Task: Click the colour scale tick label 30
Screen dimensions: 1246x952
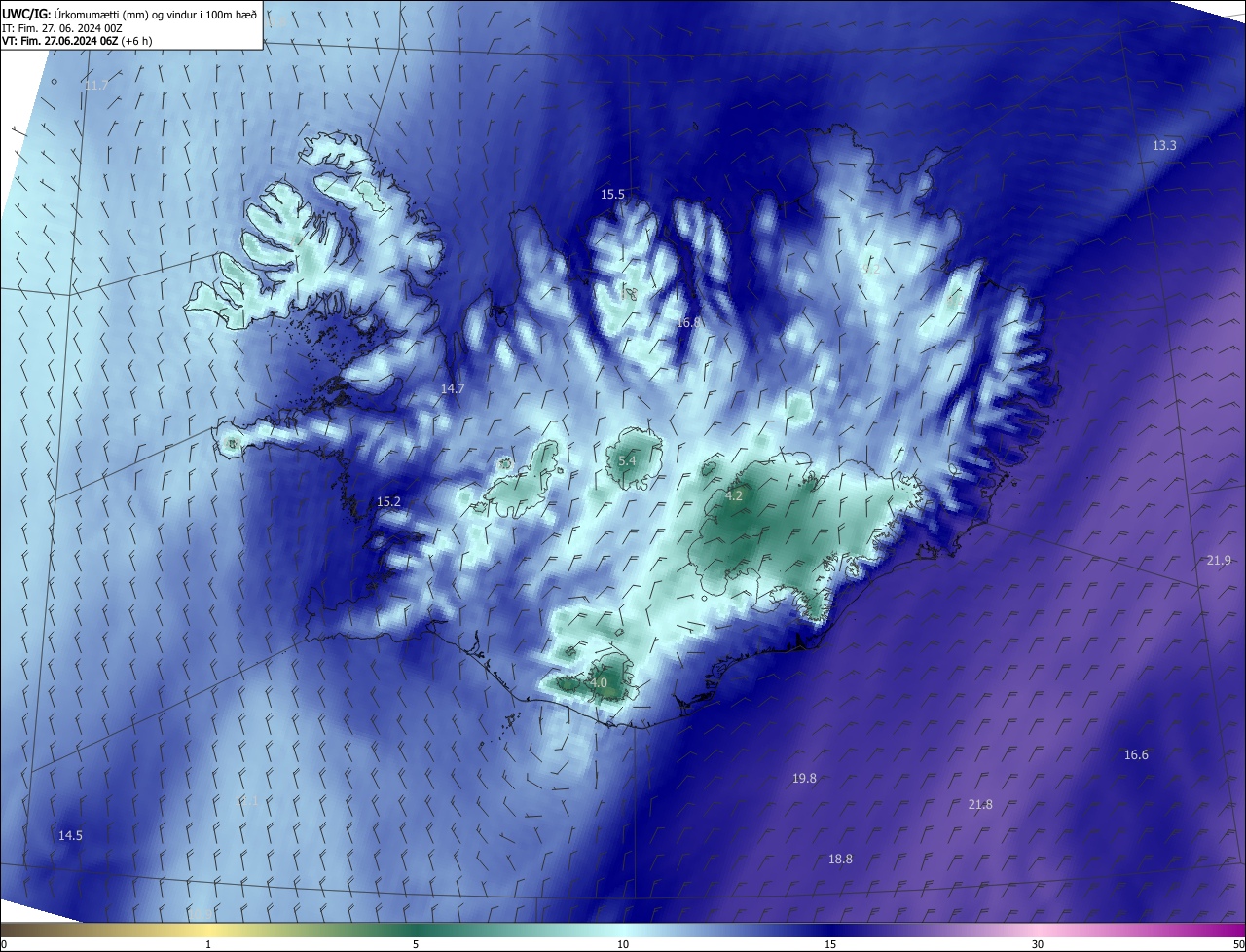Action: [1038, 944]
